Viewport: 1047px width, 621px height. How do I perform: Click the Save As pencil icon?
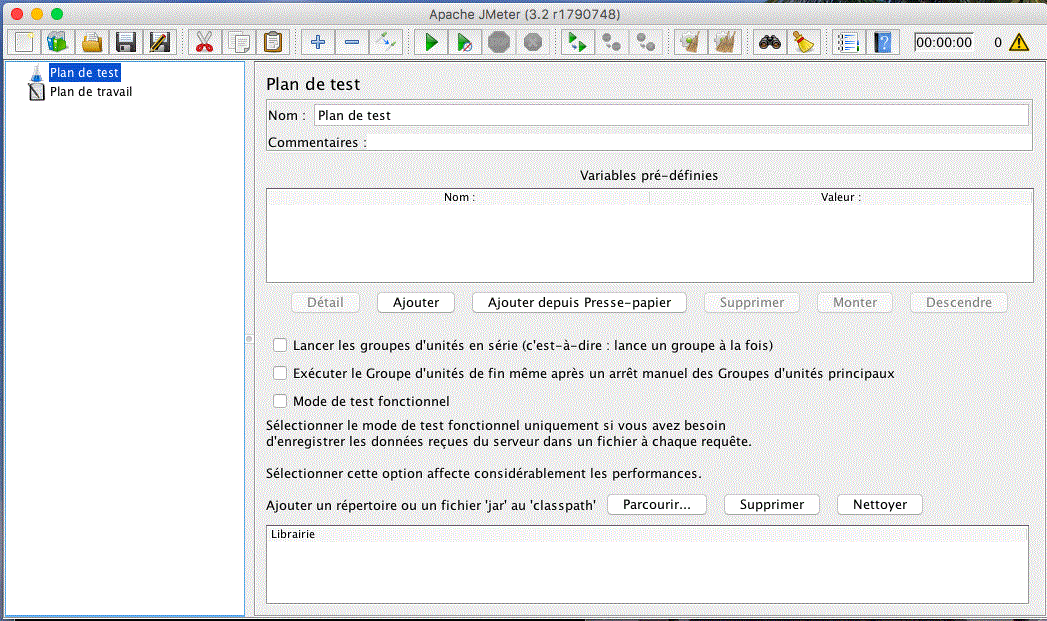click(x=160, y=42)
